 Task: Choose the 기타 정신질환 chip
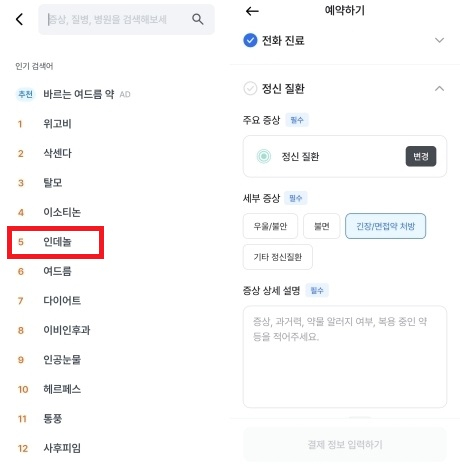pyautogui.click(x=278, y=257)
